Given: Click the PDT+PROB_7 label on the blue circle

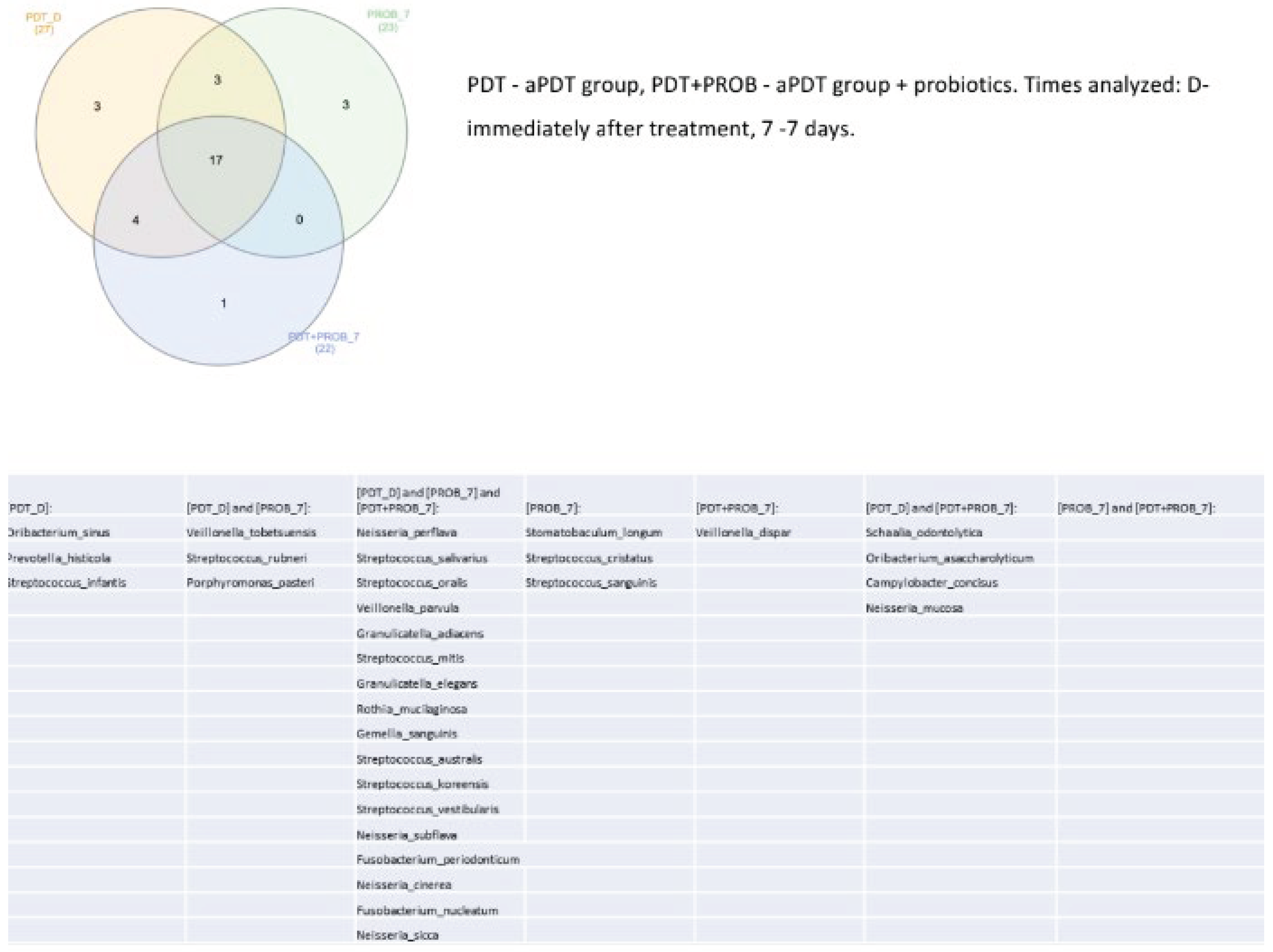Looking at the screenshot, I should 325,337.
